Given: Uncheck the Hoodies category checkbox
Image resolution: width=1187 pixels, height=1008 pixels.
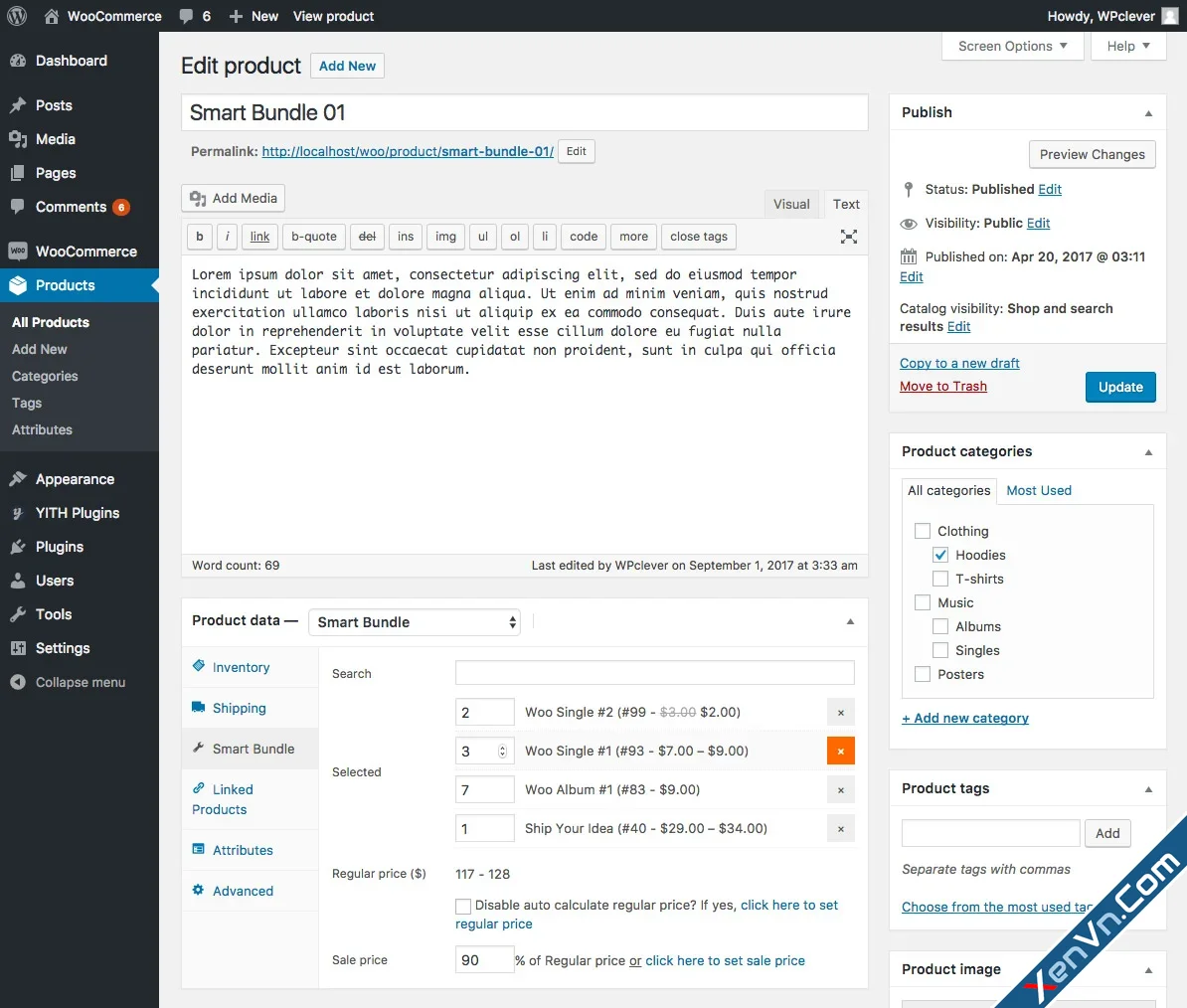Looking at the screenshot, I should [x=939, y=555].
